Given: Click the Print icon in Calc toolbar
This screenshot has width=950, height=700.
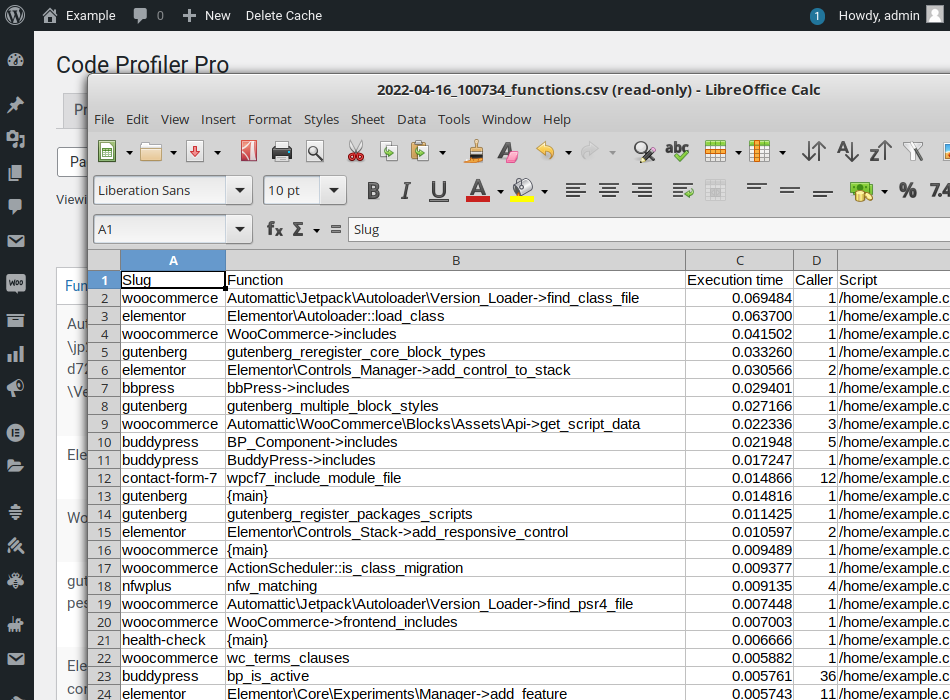Looking at the screenshot, I should point(282,152).
